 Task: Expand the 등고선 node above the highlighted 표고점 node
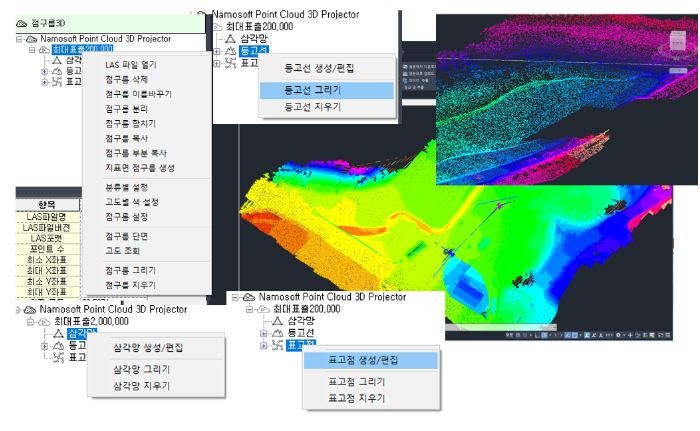[x=263, y=333]
